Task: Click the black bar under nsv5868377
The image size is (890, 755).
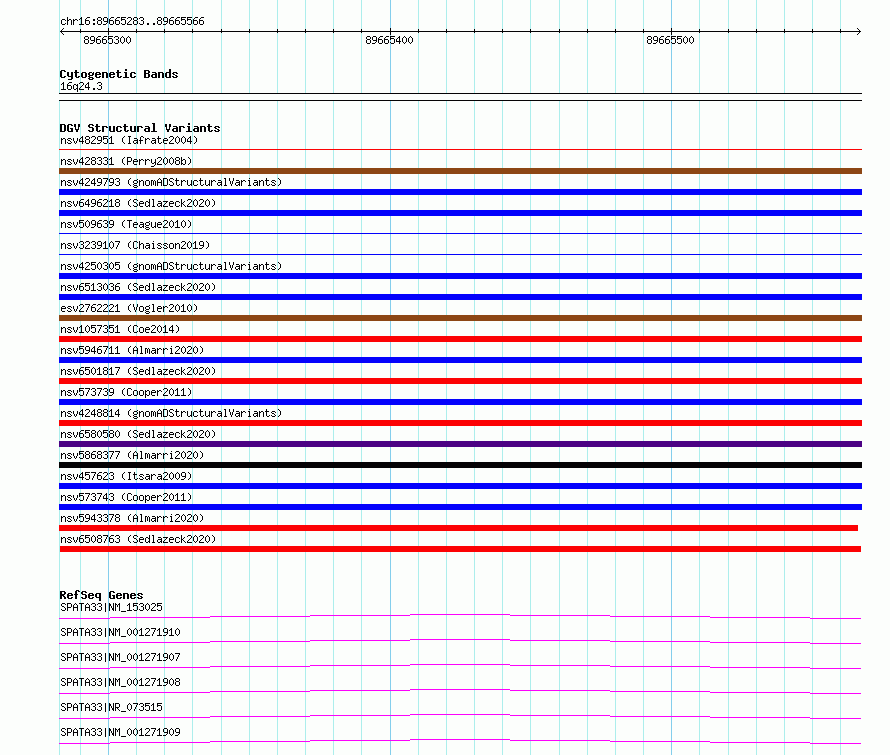Action: click(x=460, y=465)
